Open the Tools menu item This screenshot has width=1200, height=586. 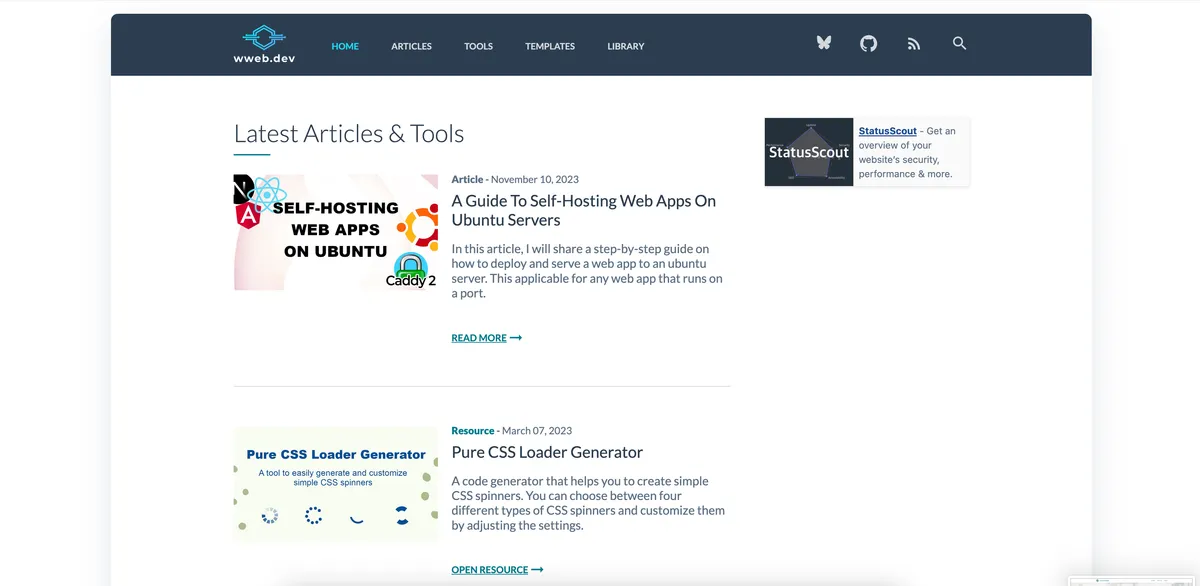pyautogui.click(x=478, y=46)
